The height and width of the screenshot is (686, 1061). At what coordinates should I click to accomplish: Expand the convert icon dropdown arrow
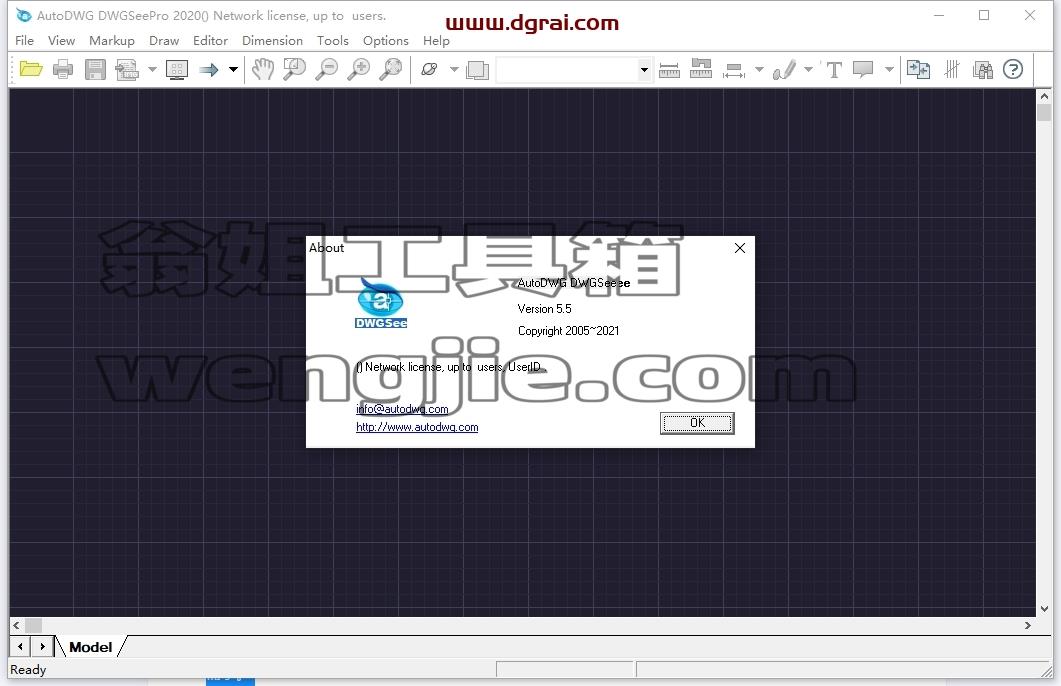click(152, 69)
